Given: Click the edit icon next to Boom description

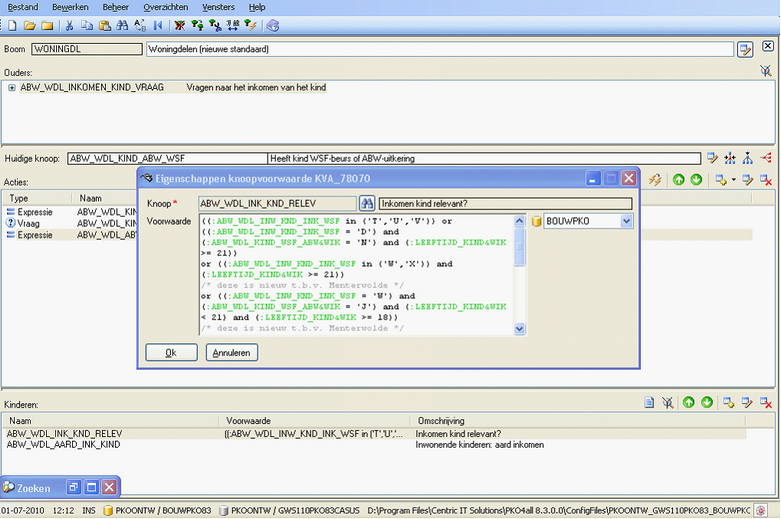Looking at the screenshot, I should (745, 49).
